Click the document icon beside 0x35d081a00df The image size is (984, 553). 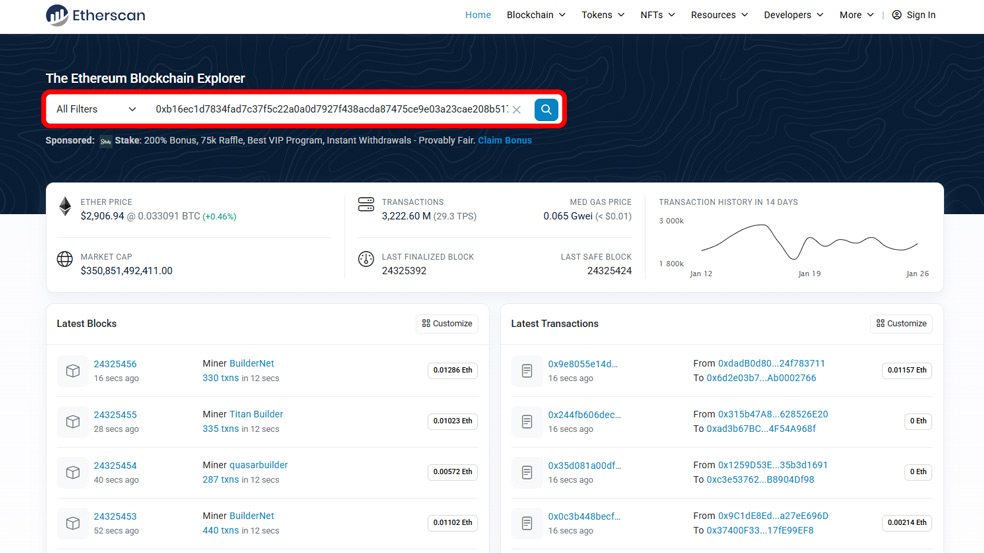click(527, 472)
